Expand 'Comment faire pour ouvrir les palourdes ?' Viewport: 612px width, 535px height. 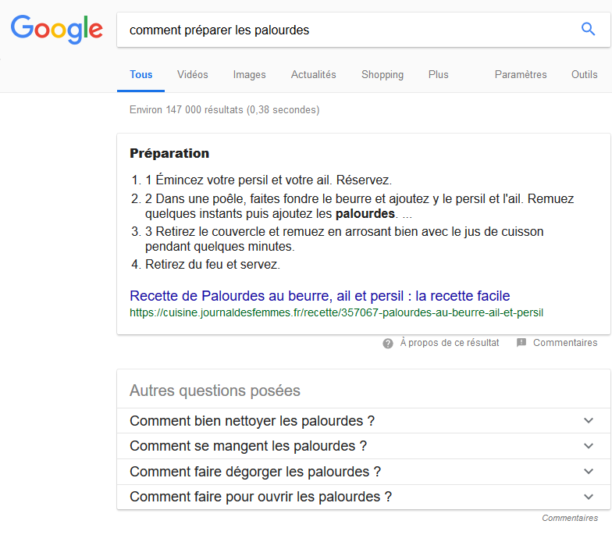point(363,497)
